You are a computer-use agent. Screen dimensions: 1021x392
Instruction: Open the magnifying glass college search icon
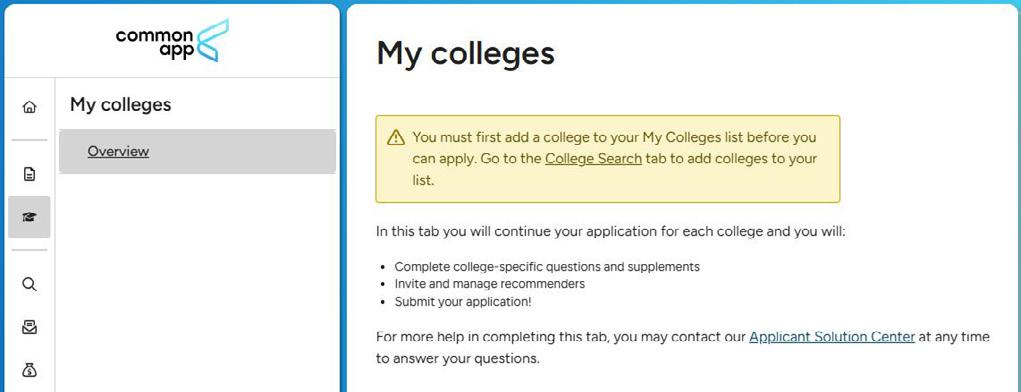[x=29, y=285]
